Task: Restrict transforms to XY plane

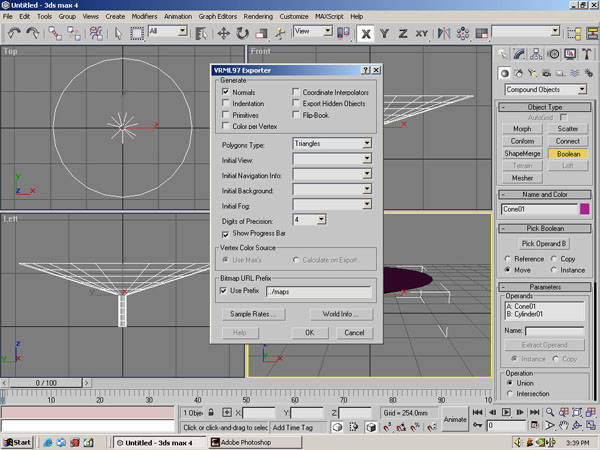Action: 422,34
